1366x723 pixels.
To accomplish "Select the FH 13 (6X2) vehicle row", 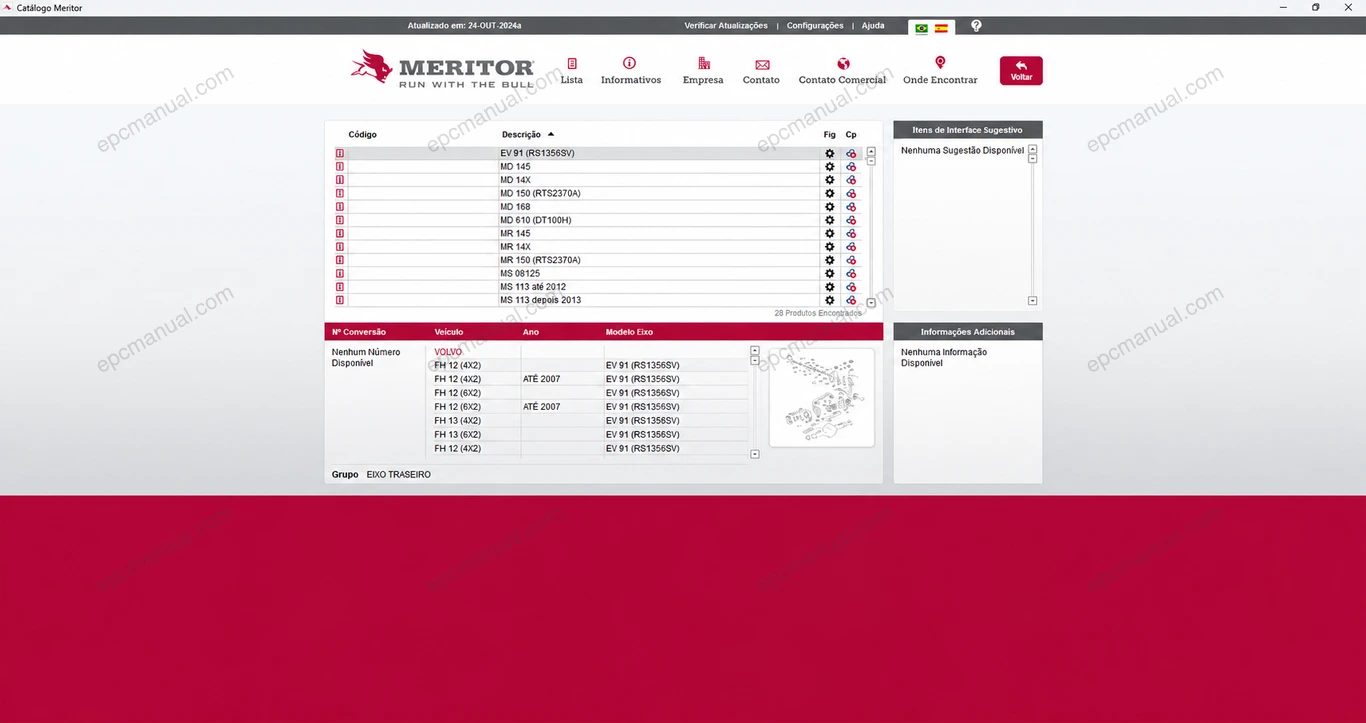I will pos(590,435).
